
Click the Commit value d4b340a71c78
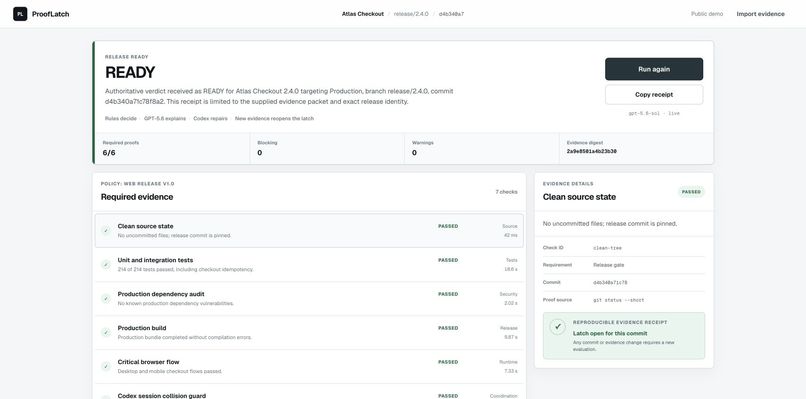tap(610, 282)
